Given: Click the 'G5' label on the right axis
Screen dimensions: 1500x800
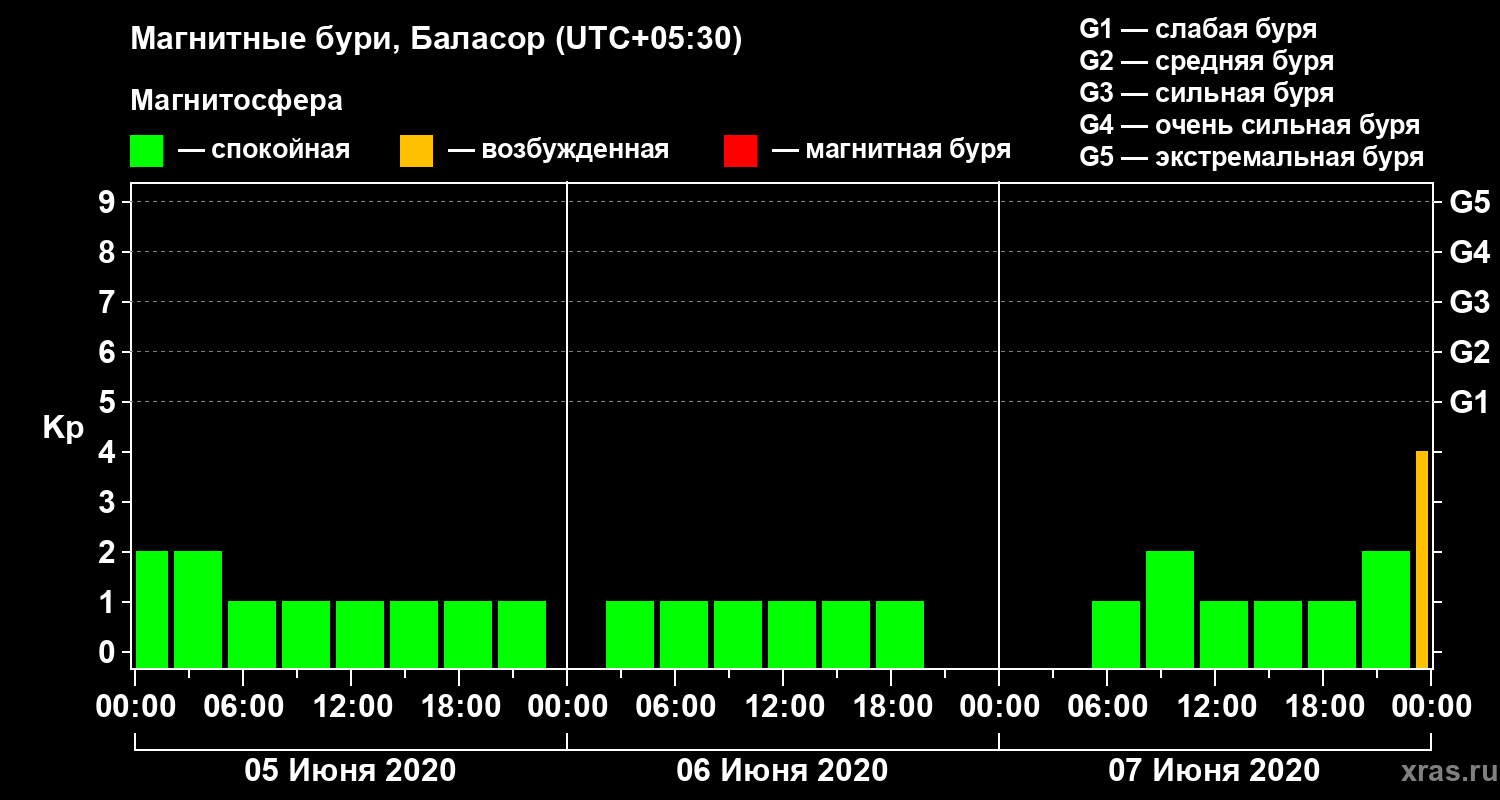Looking at the screenshot, I should (x=1469, y=202).
